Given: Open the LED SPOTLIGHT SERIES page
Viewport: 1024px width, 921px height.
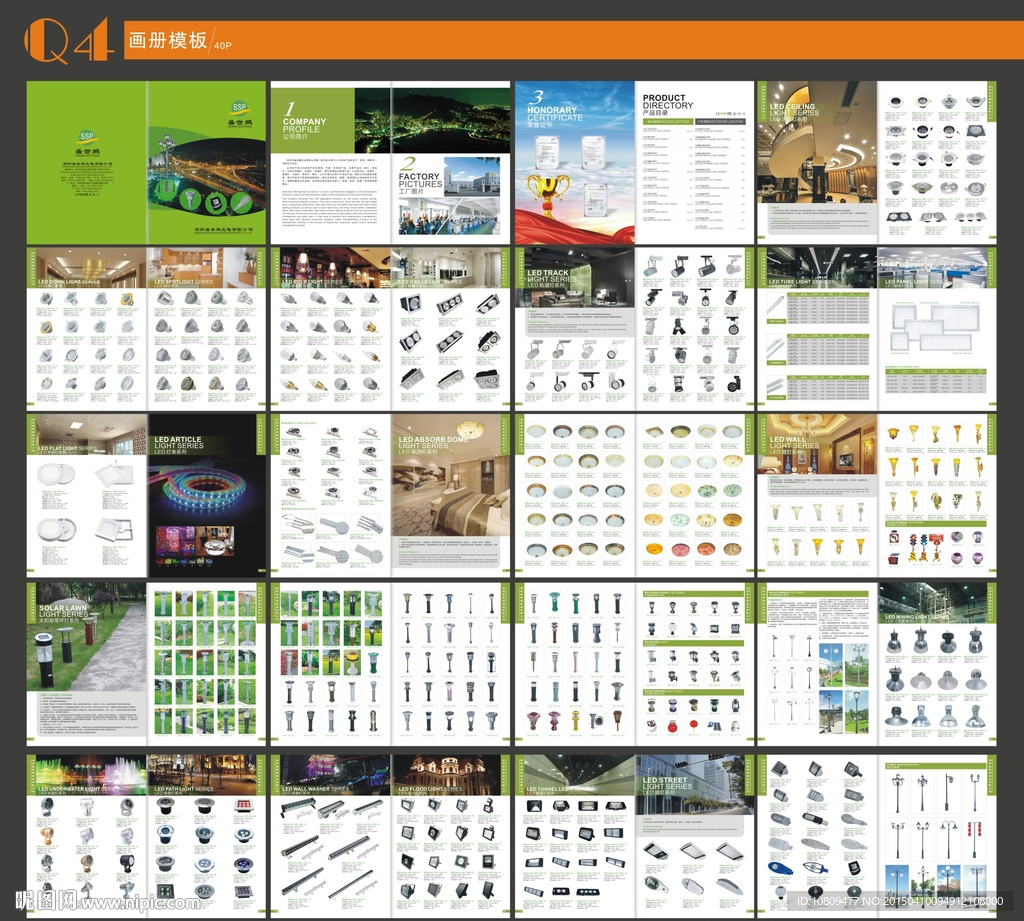Looking at the screenshot, I should coord(206,328).
